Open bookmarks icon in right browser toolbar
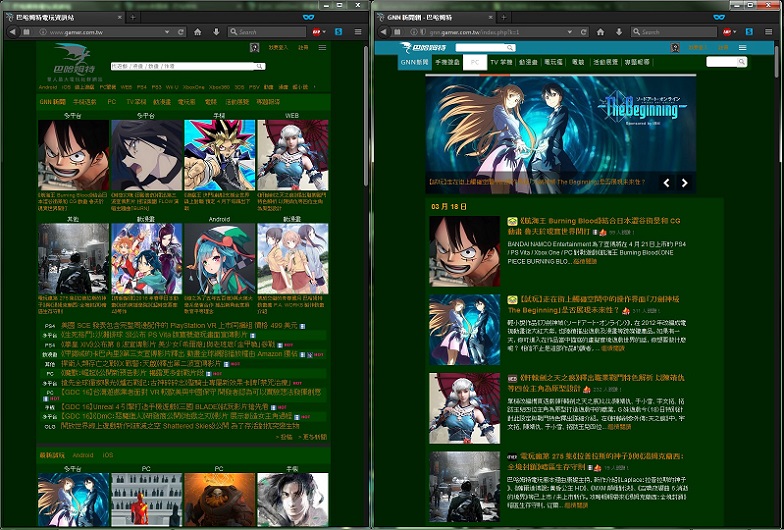Viewport: 784px width, 530px height. 398,32
